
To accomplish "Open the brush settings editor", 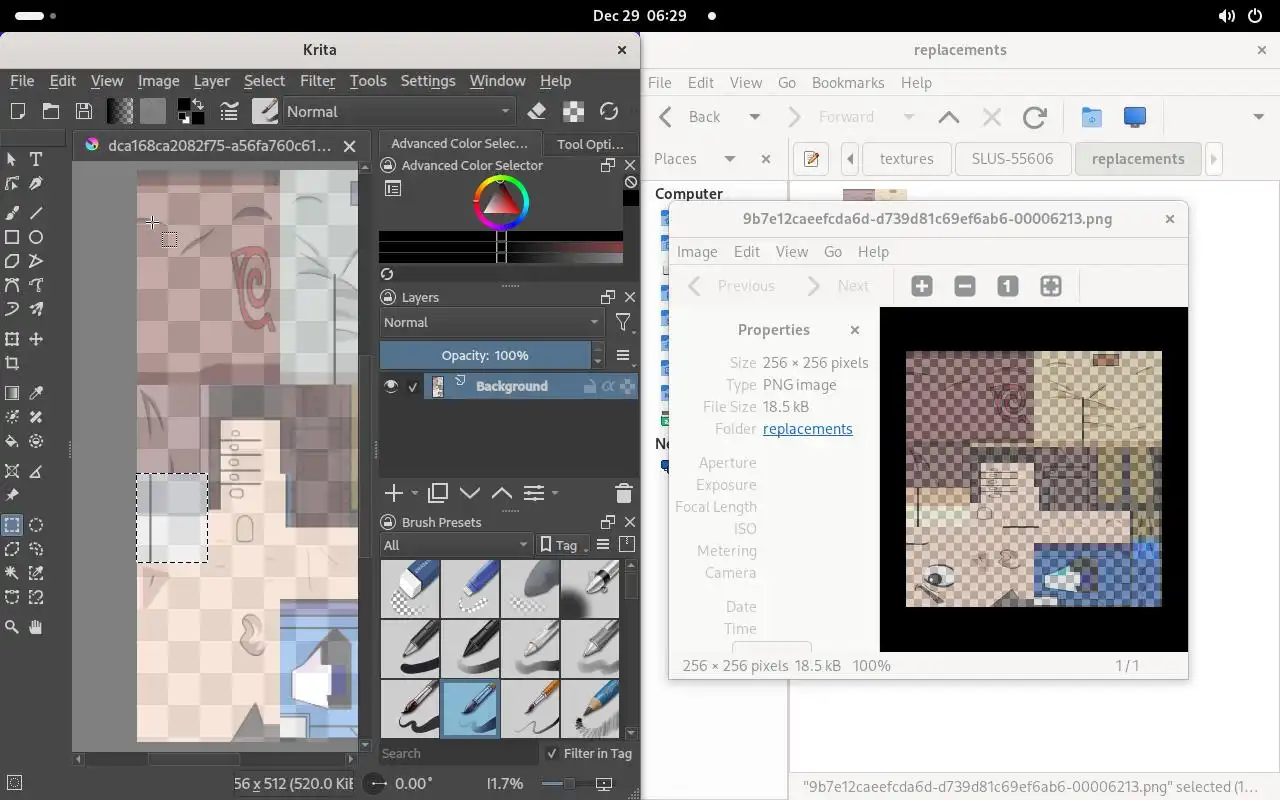I will point(229,111).
